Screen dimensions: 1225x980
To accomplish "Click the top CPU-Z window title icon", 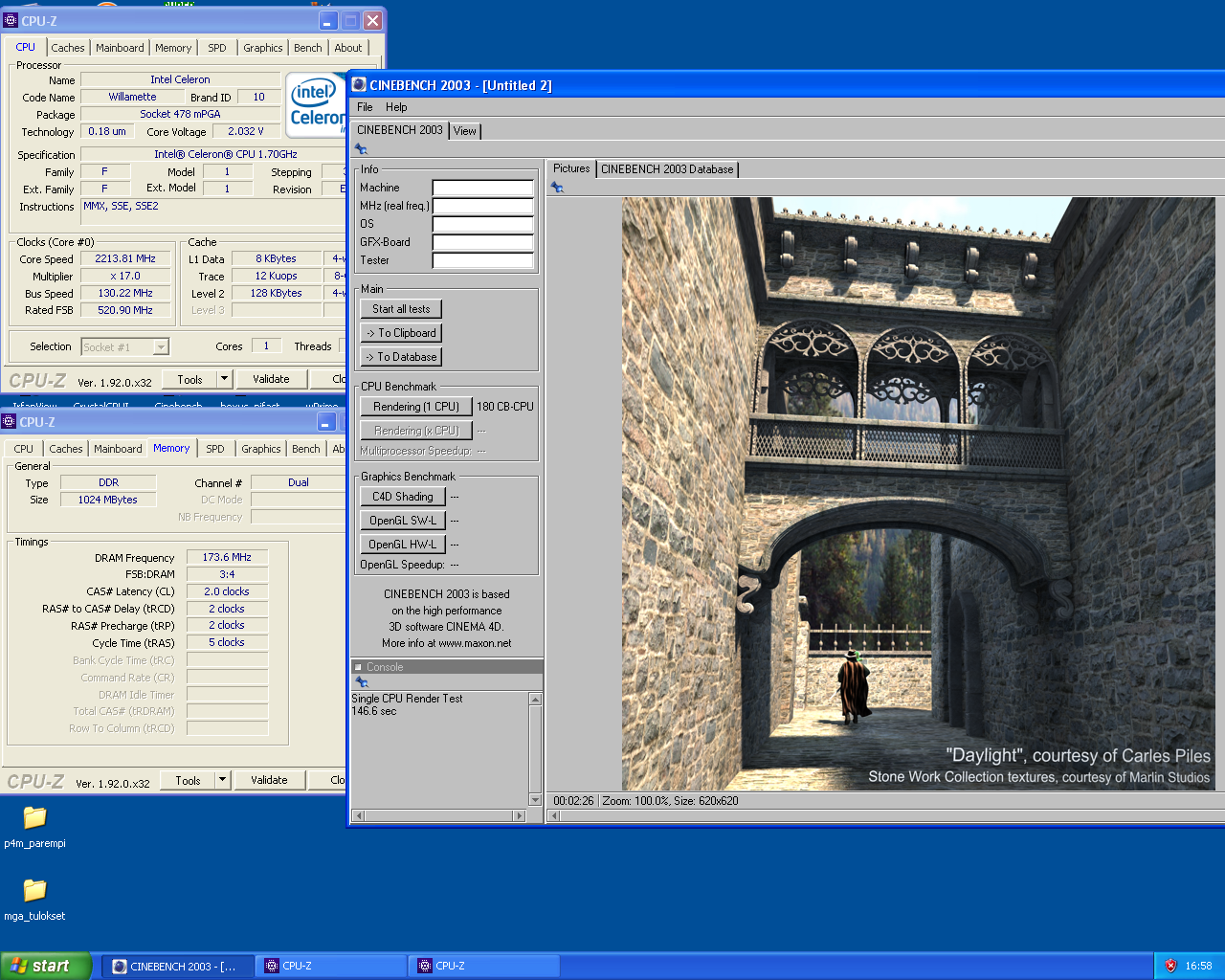I will 11,20.
